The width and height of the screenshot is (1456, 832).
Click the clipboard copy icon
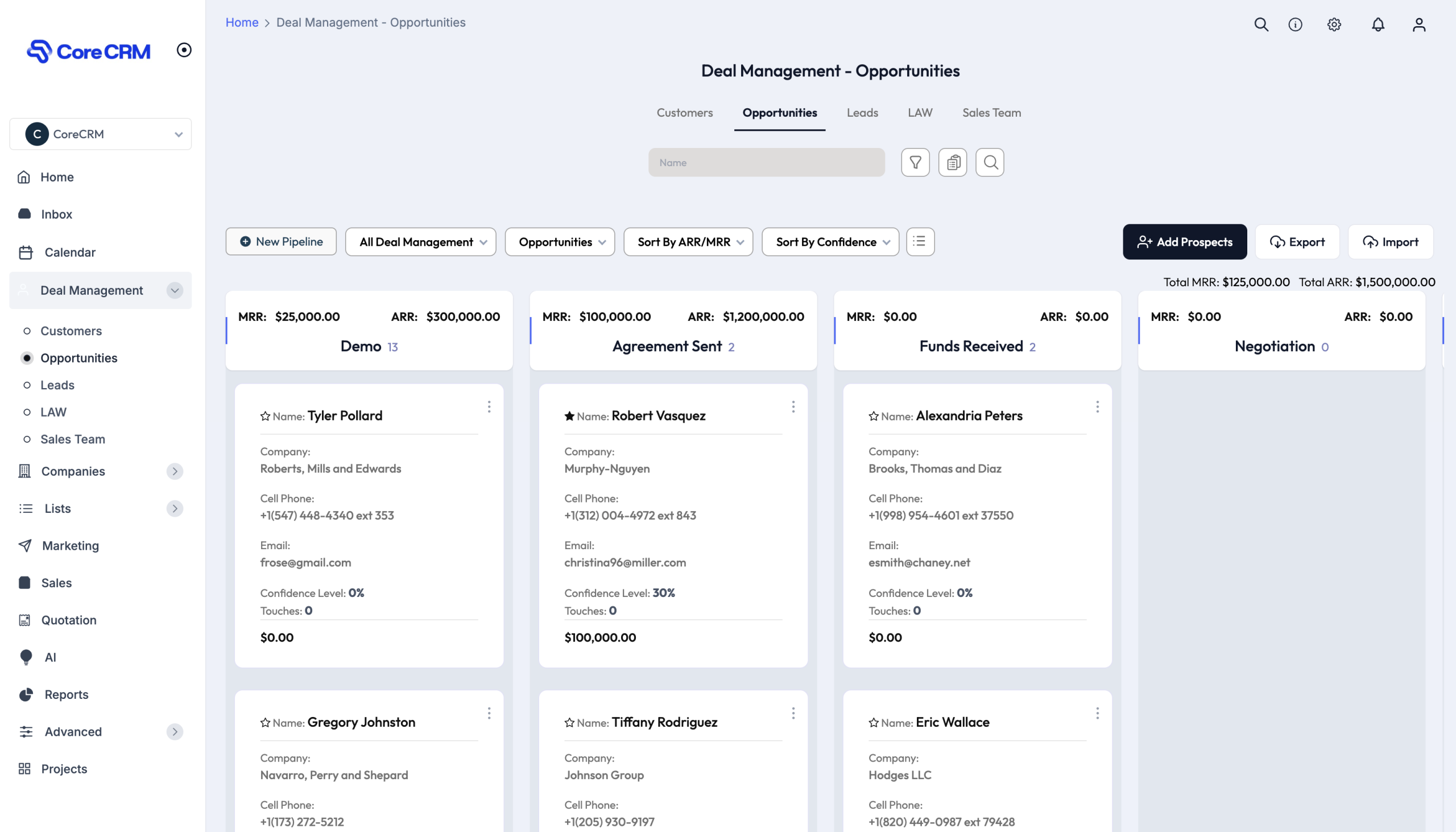(x=953, y=162)
